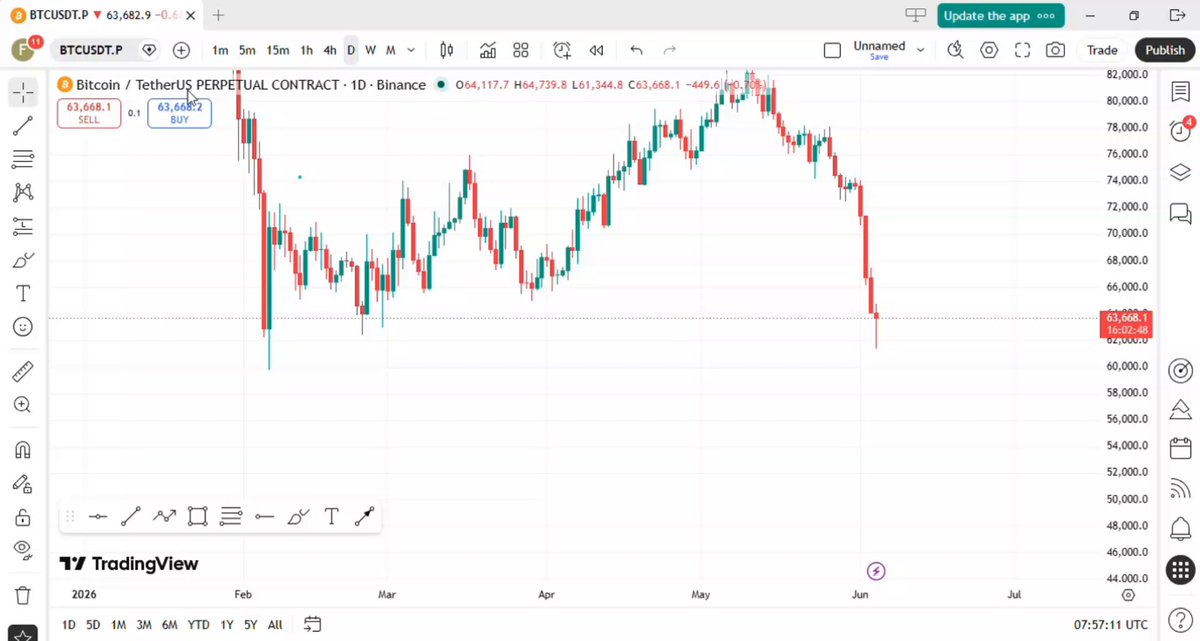Expand the timeframe interval dropdown
The image size is (1200, 641).
[412, 50]
